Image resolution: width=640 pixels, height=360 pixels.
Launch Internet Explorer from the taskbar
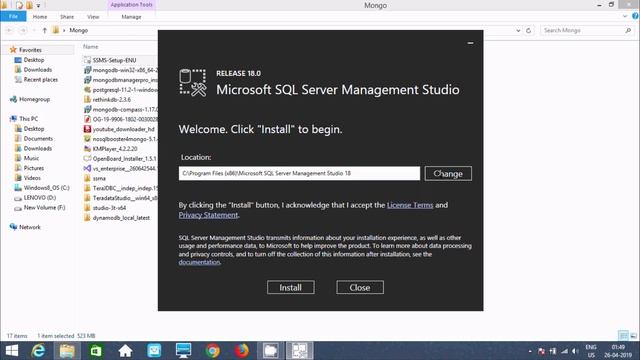38,351
